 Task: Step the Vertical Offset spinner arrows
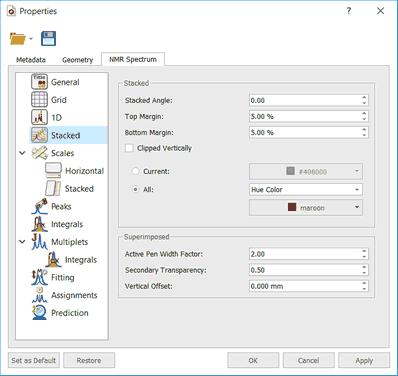364,286
